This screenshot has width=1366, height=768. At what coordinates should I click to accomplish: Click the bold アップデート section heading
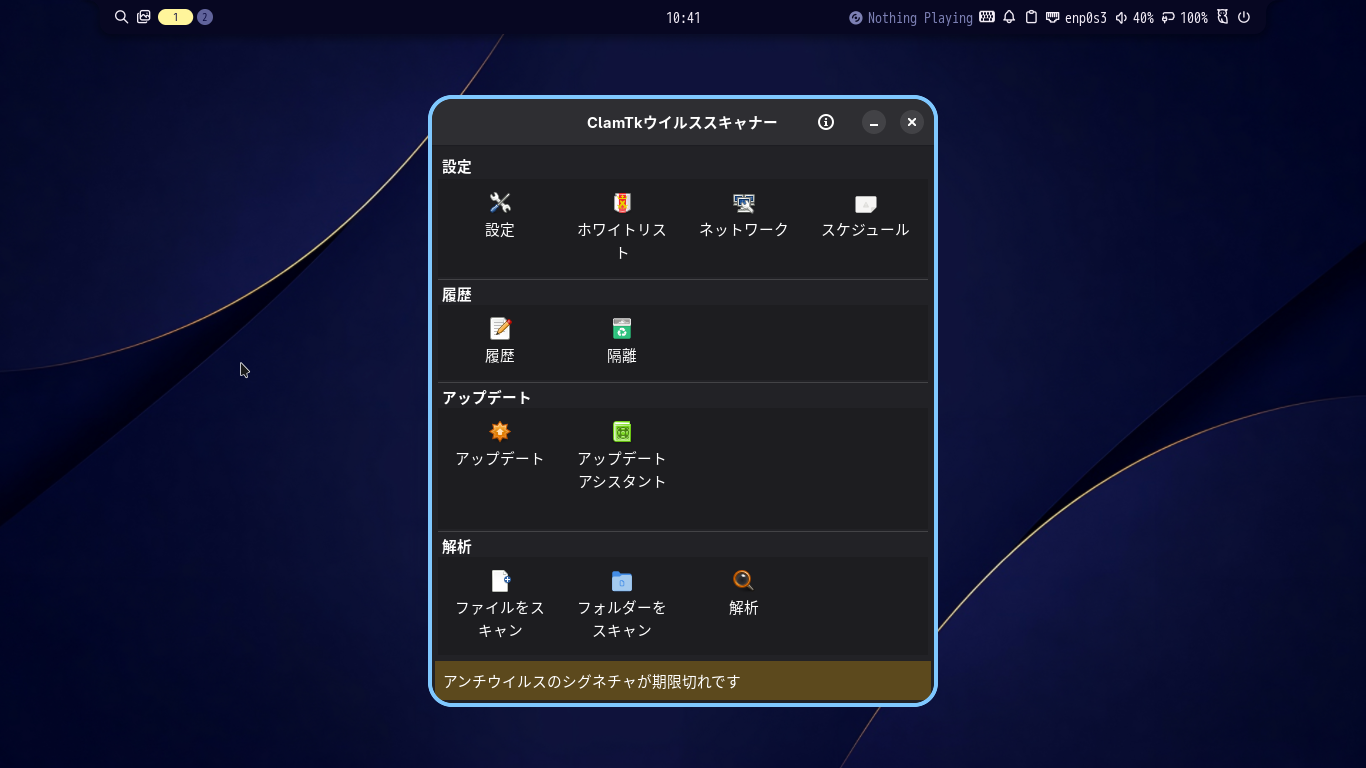pyautogui.click(x=487, y=398)
